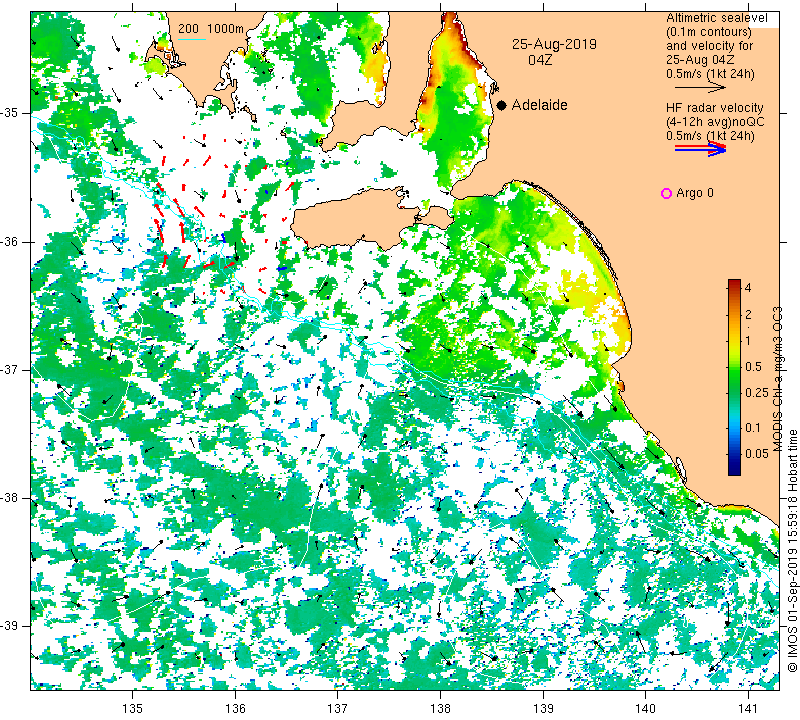Click the 'Altimetric sealevel' legend heading

716,18
